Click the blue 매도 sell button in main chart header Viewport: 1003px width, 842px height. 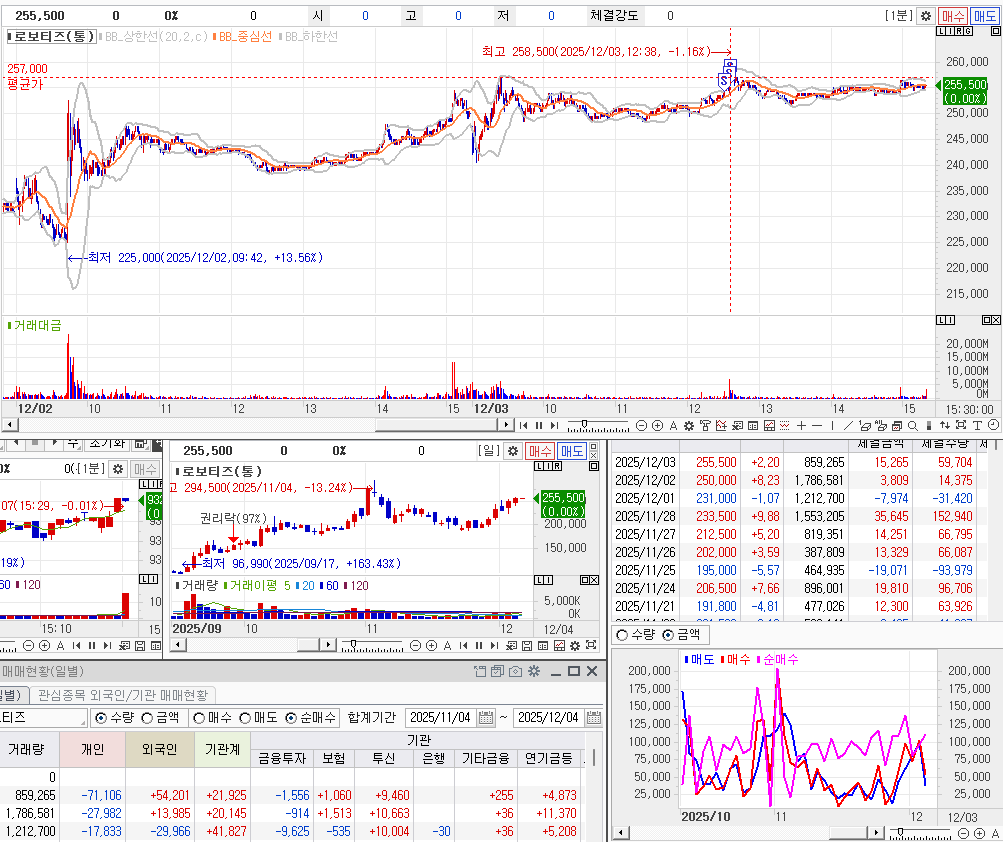pos(984,16)
